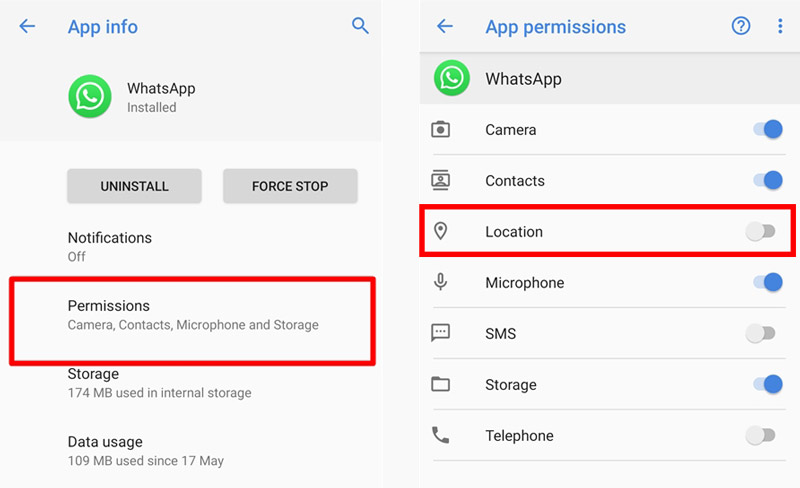Screen dimensions: 800x488
Task: Open the Data usage entry
Action: [190, 451]
